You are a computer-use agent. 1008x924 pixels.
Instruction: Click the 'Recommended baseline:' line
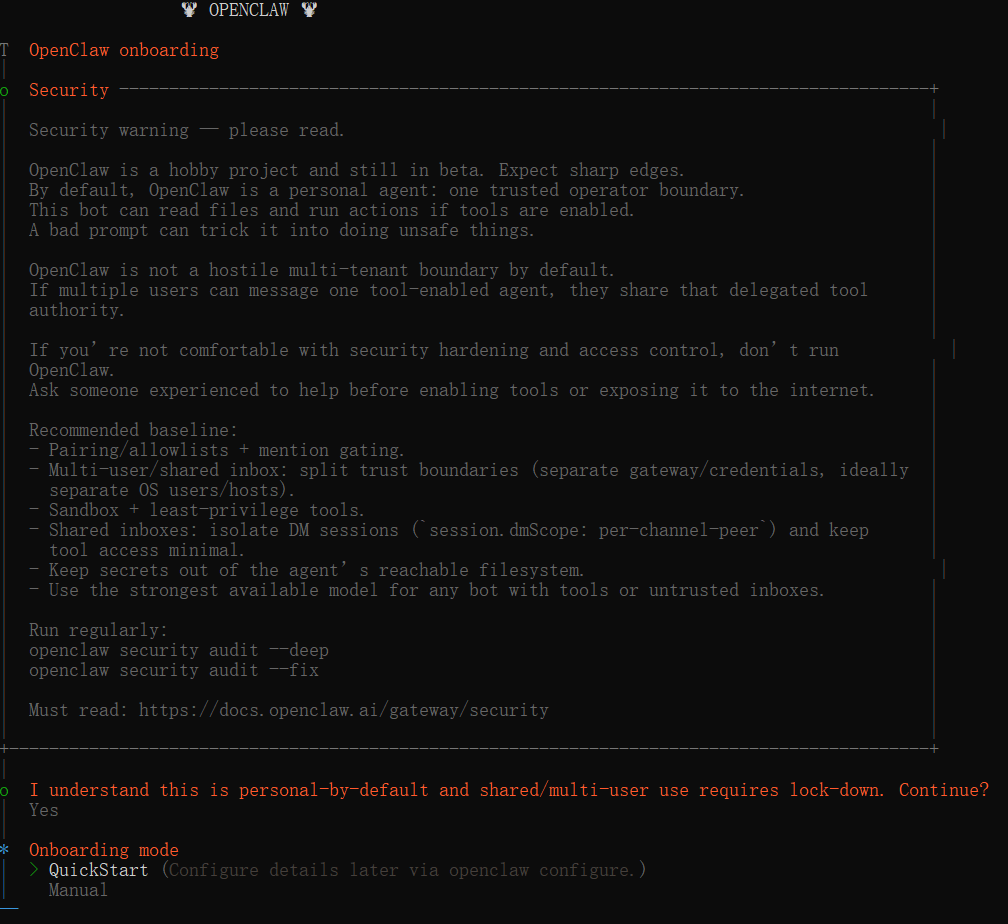pyautogui.click(x=133, y=430)
